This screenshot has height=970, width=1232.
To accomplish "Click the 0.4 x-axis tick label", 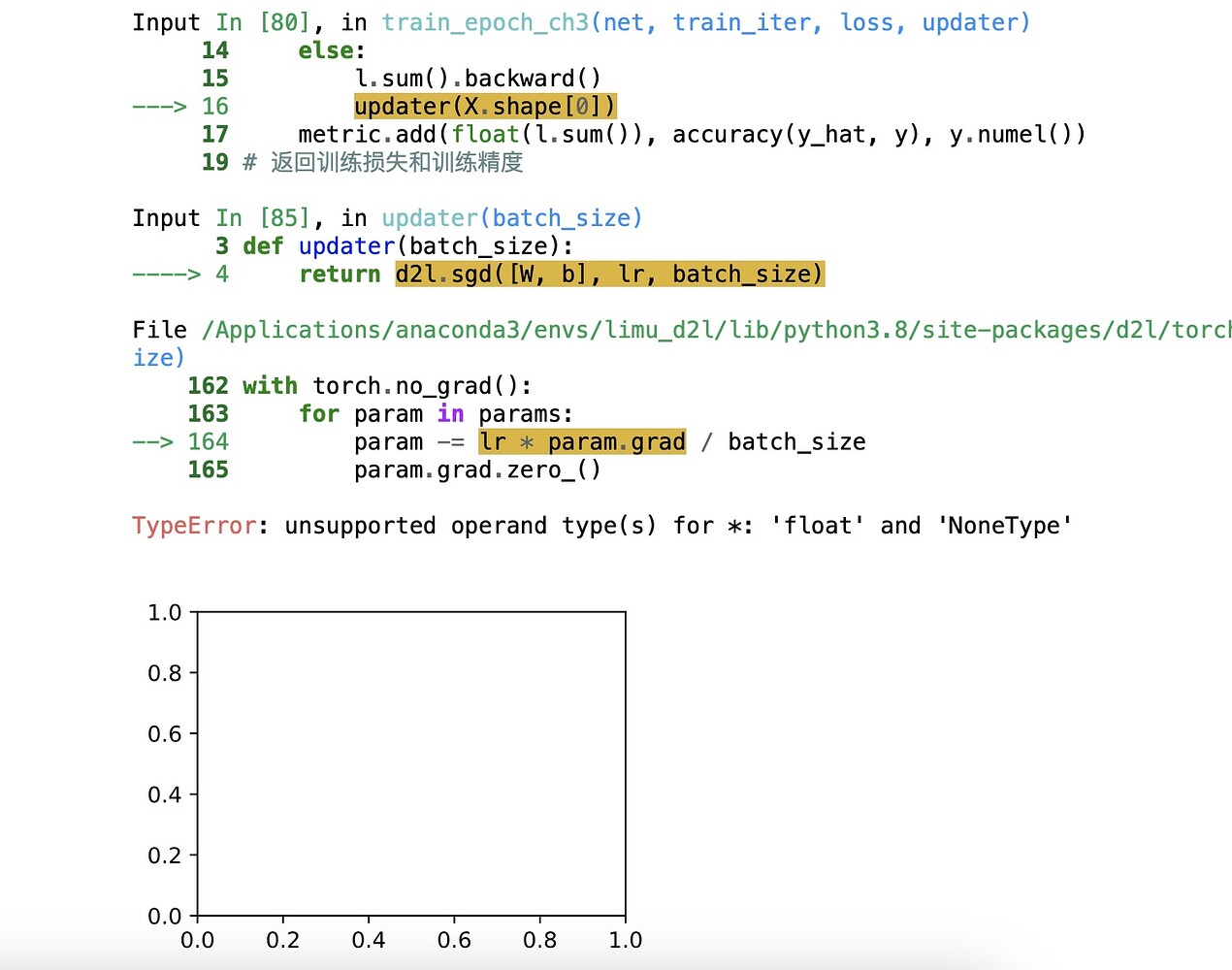I will tap(369, 939).
